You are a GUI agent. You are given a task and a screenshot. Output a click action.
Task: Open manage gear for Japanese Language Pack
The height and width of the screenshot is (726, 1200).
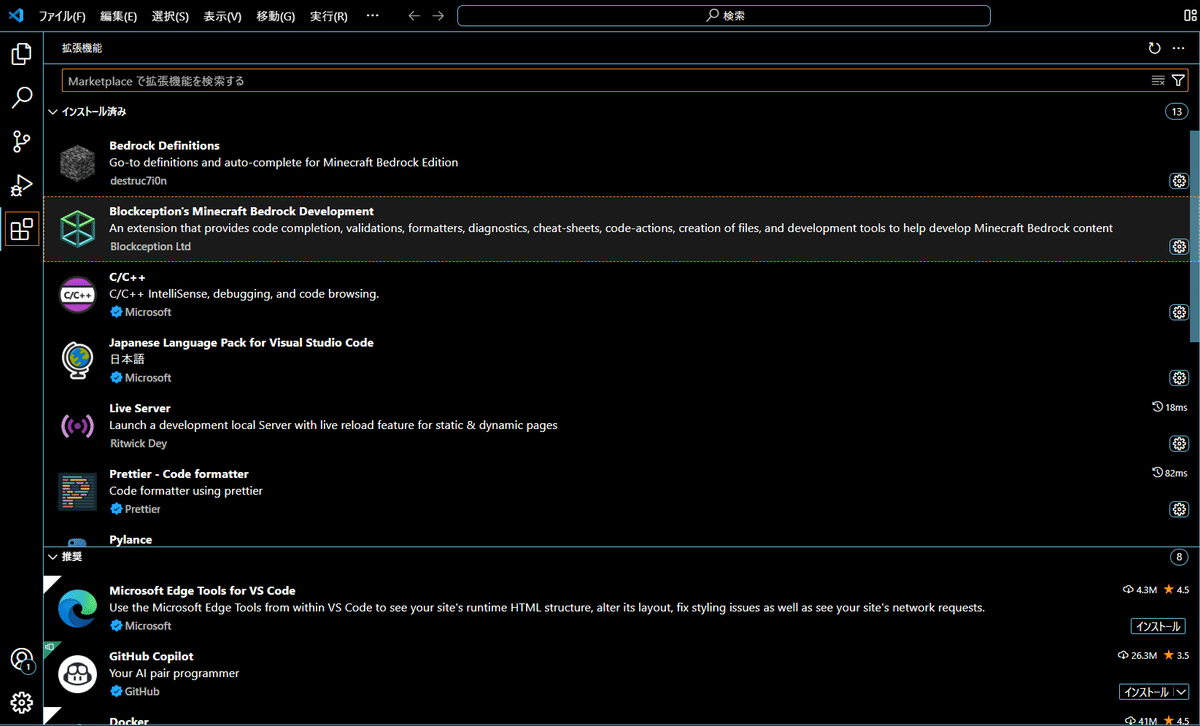1178,378
